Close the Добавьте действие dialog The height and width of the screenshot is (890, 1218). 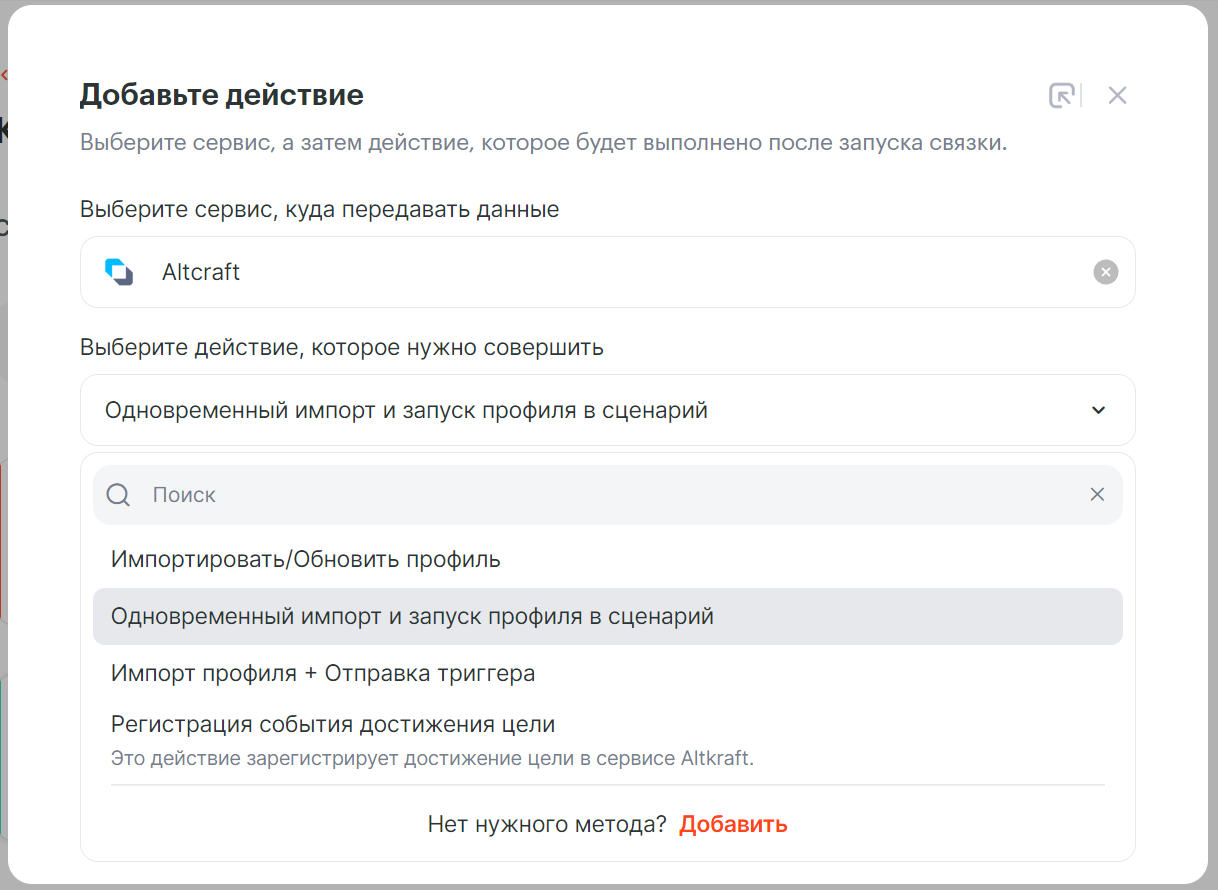pyautogui.click(x=1118, y=95)
